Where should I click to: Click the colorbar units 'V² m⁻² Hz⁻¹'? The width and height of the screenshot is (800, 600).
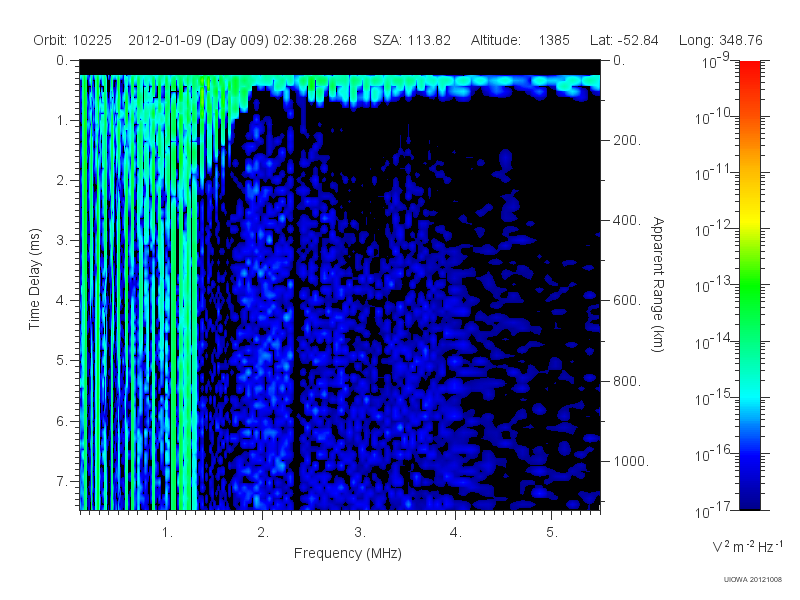[x=747, y=546]
